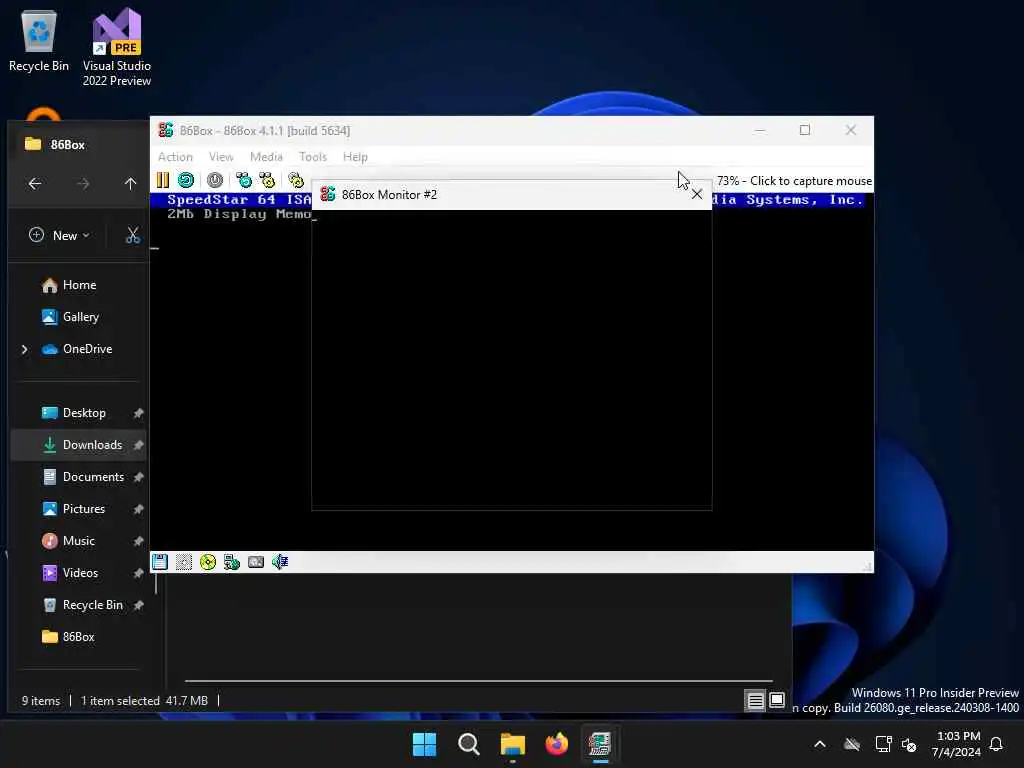1024x768 pixels.
Task: Go back in the File Explorer window
Action: [x=35, y=184]
